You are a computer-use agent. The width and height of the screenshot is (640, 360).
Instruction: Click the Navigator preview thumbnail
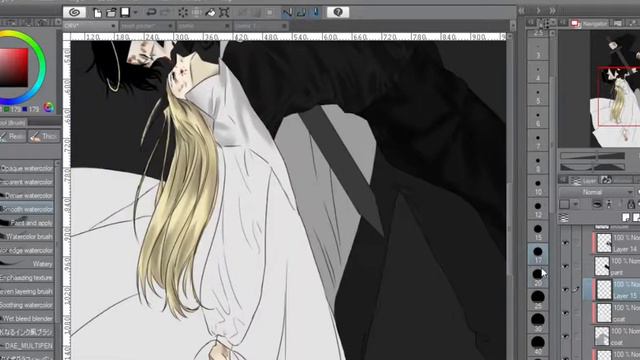615,89
